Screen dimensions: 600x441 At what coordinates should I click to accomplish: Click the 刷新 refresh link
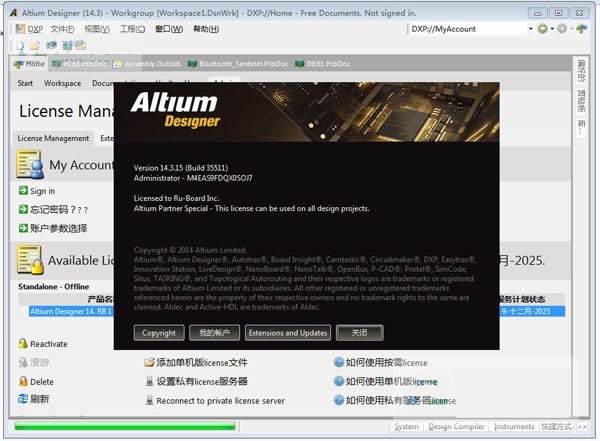39,399
